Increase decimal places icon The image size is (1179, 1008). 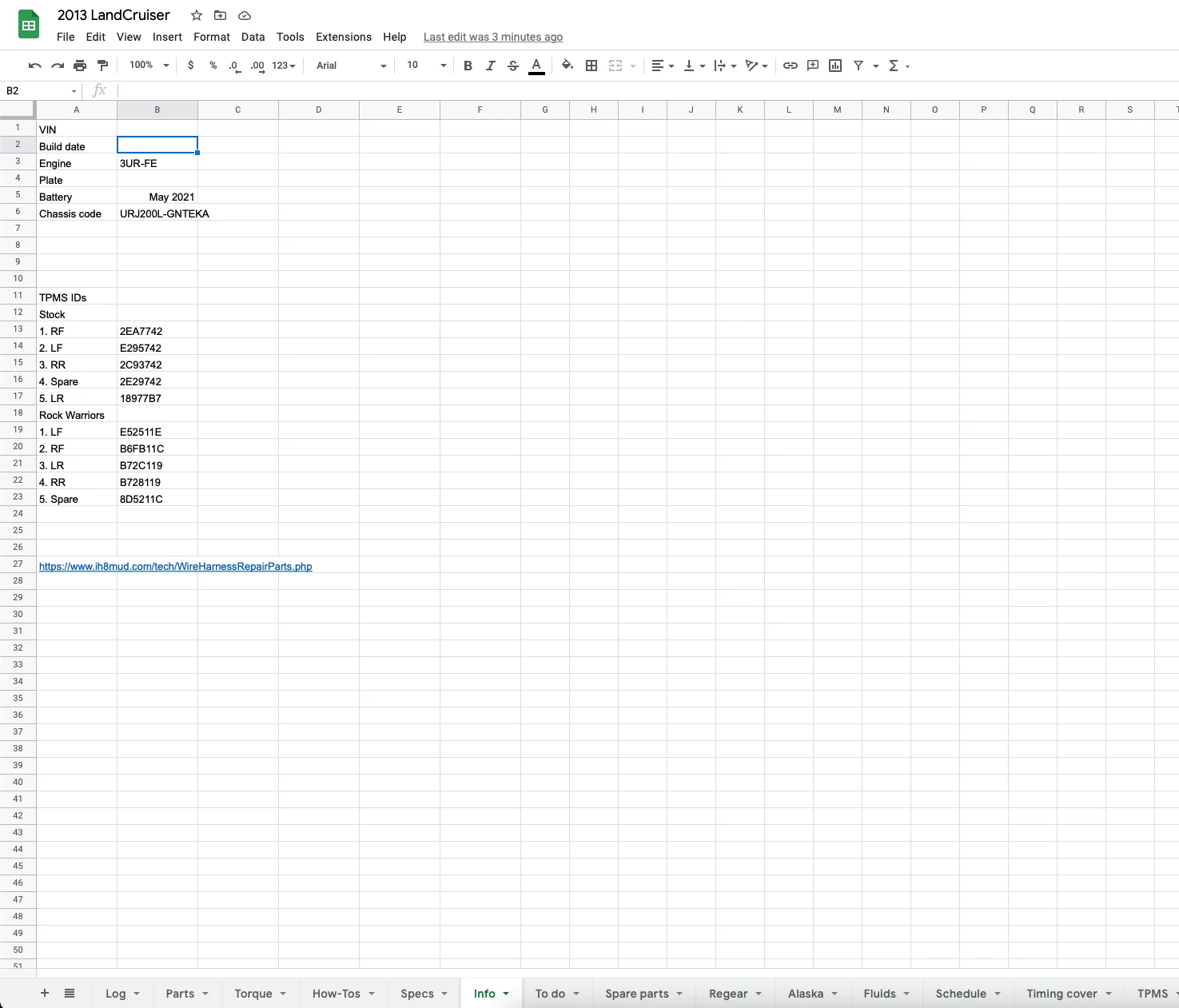tap(257, 66)
